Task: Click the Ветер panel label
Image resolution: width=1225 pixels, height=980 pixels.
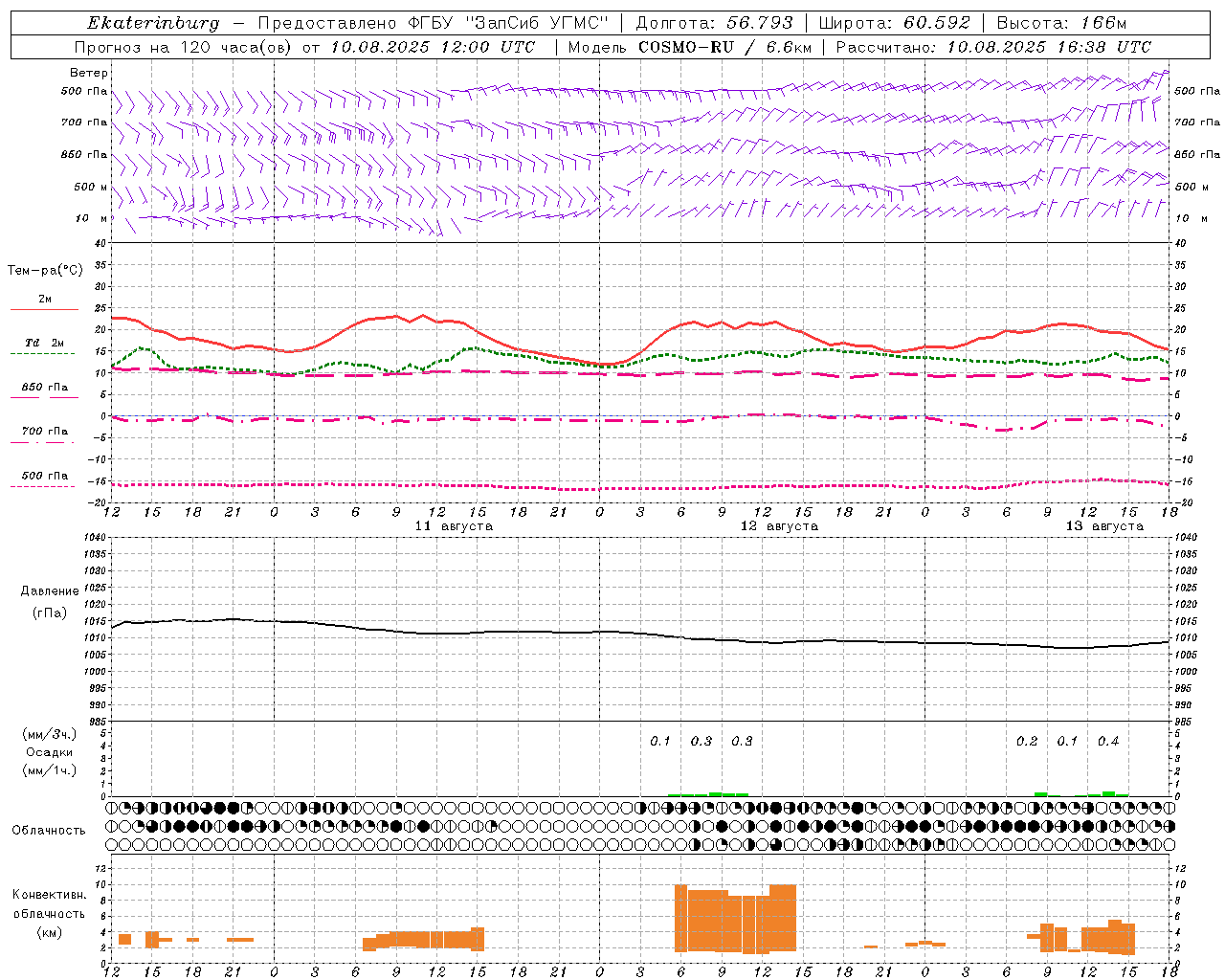Action: pos(89,73)
